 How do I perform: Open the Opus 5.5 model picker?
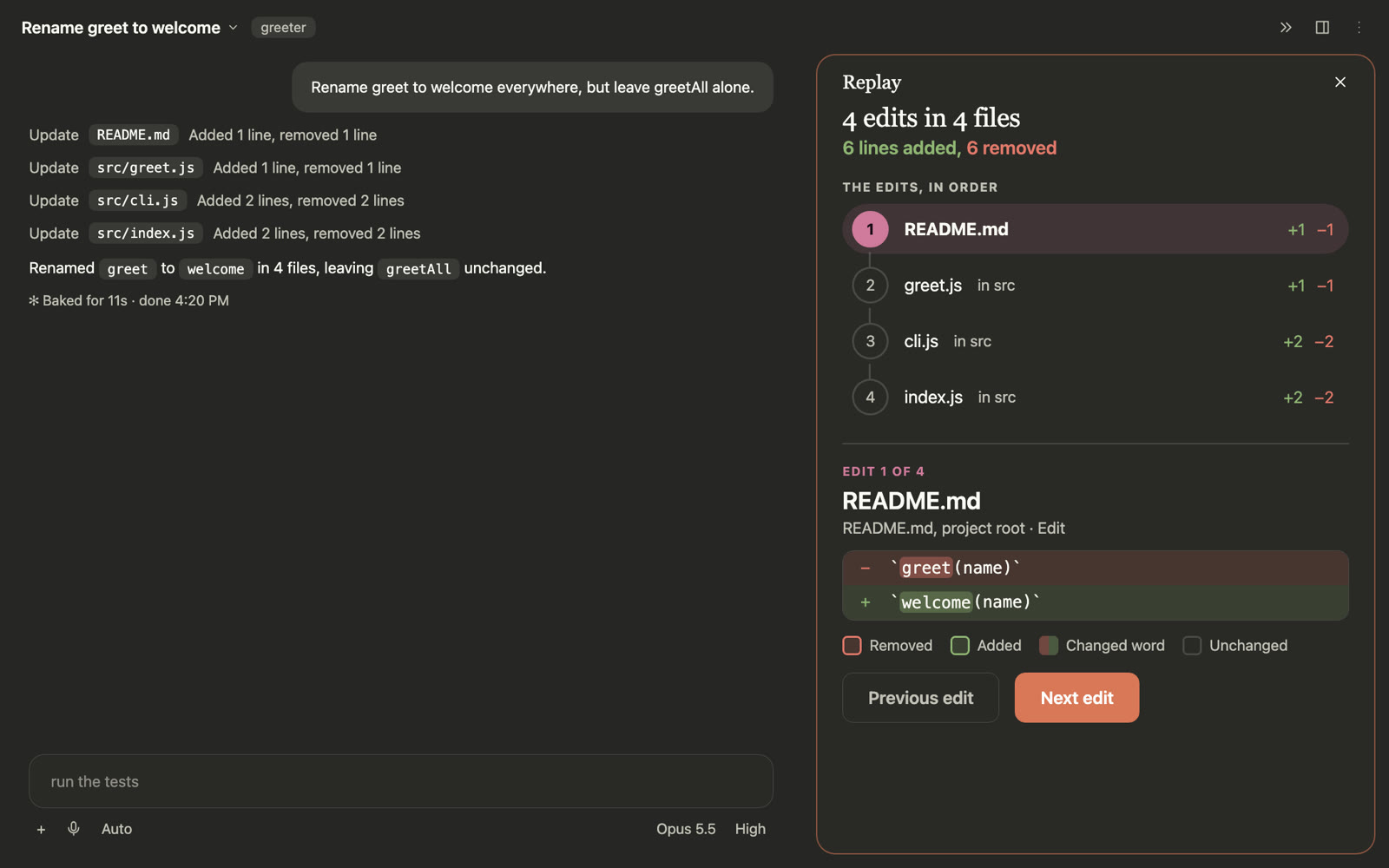(x=686, y=829)
